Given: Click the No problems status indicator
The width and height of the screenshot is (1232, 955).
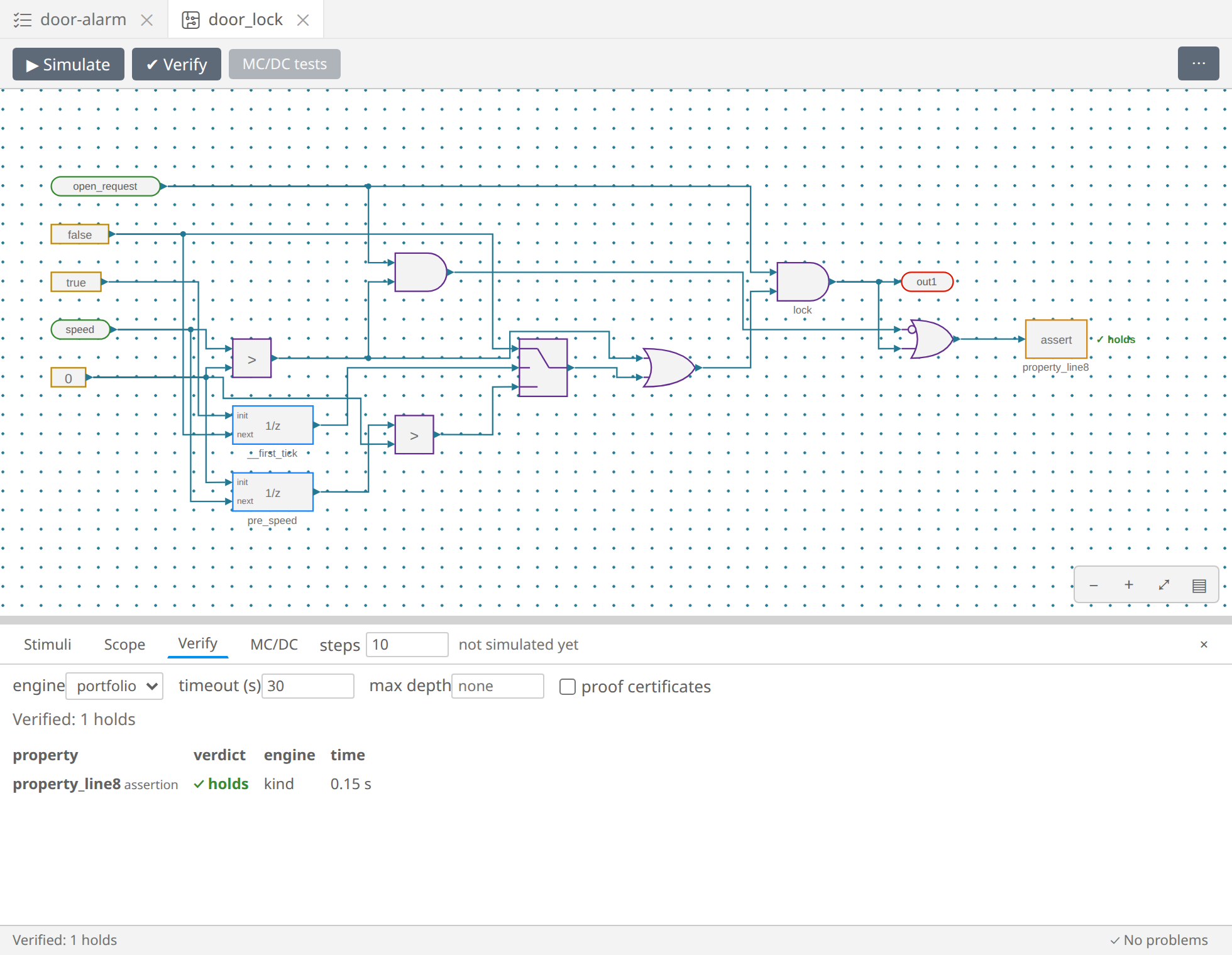Looking at the screenshot, I should [x=1159, y=940].
